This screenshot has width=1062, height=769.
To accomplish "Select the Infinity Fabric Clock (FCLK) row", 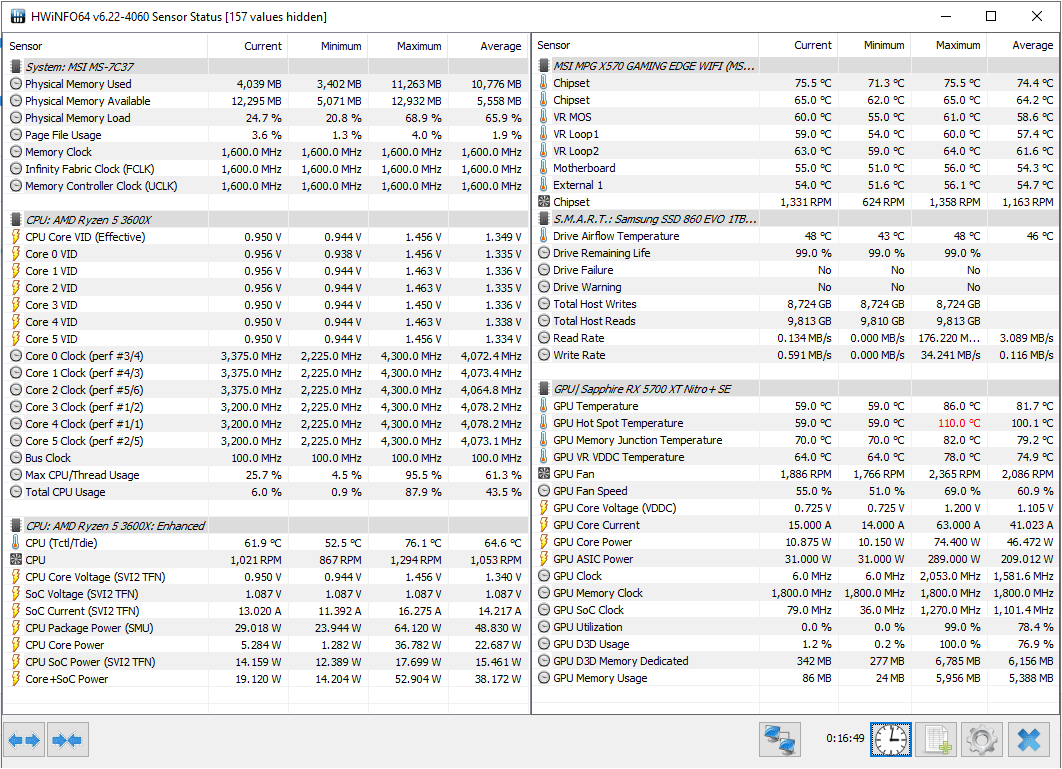I will [x=266, y=169].
